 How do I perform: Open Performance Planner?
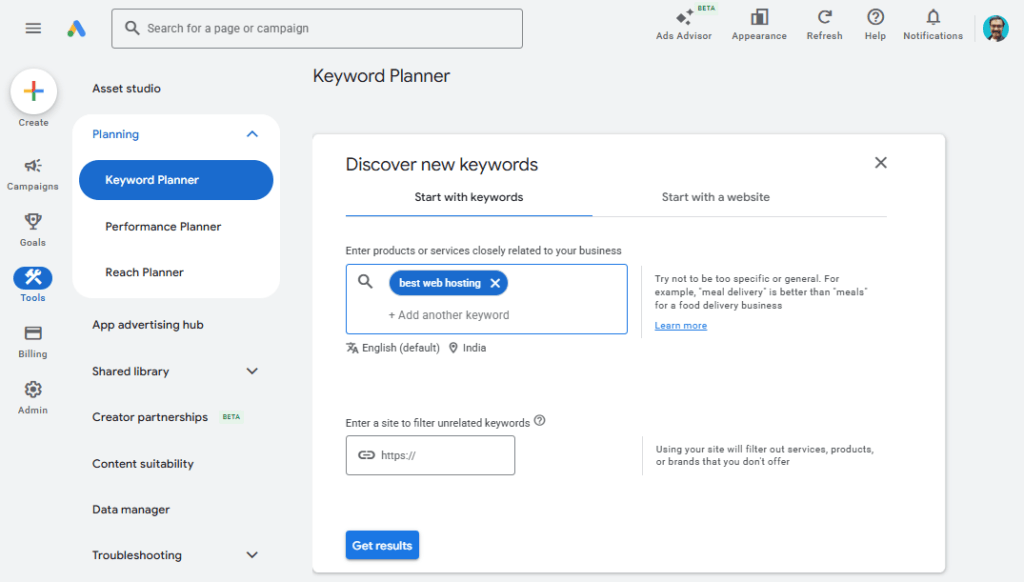pyautogui.click(x=163, y=227)
